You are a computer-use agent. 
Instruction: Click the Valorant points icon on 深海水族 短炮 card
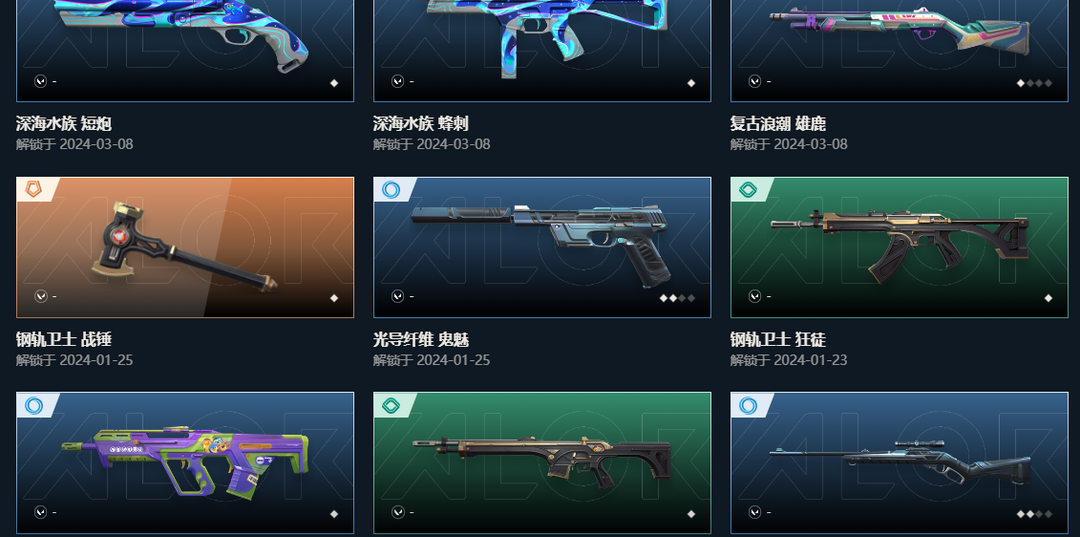pos(41,81)
